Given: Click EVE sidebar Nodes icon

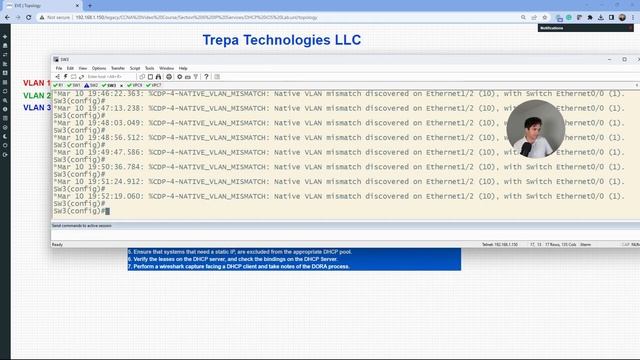Looking at the screenshot, I should coord(5,46).
